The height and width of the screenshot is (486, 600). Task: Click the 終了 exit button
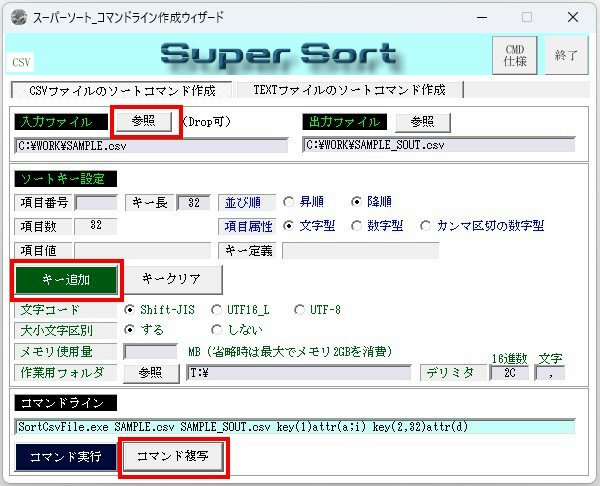tap(566, 55)
